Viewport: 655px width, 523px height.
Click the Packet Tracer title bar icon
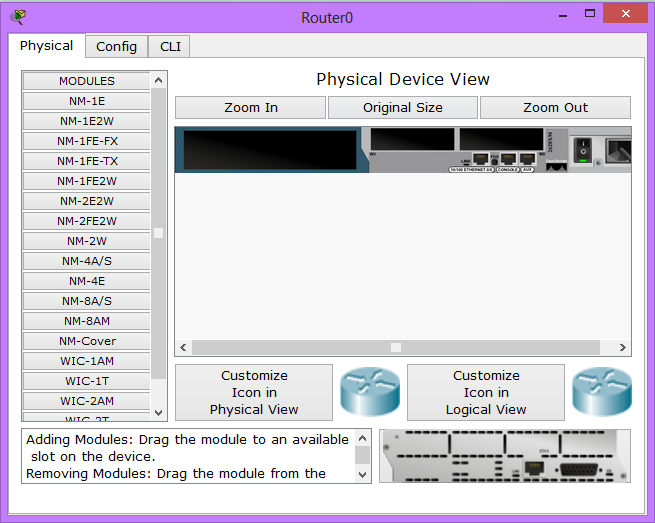pyautogui.click(x=18, y=17)
